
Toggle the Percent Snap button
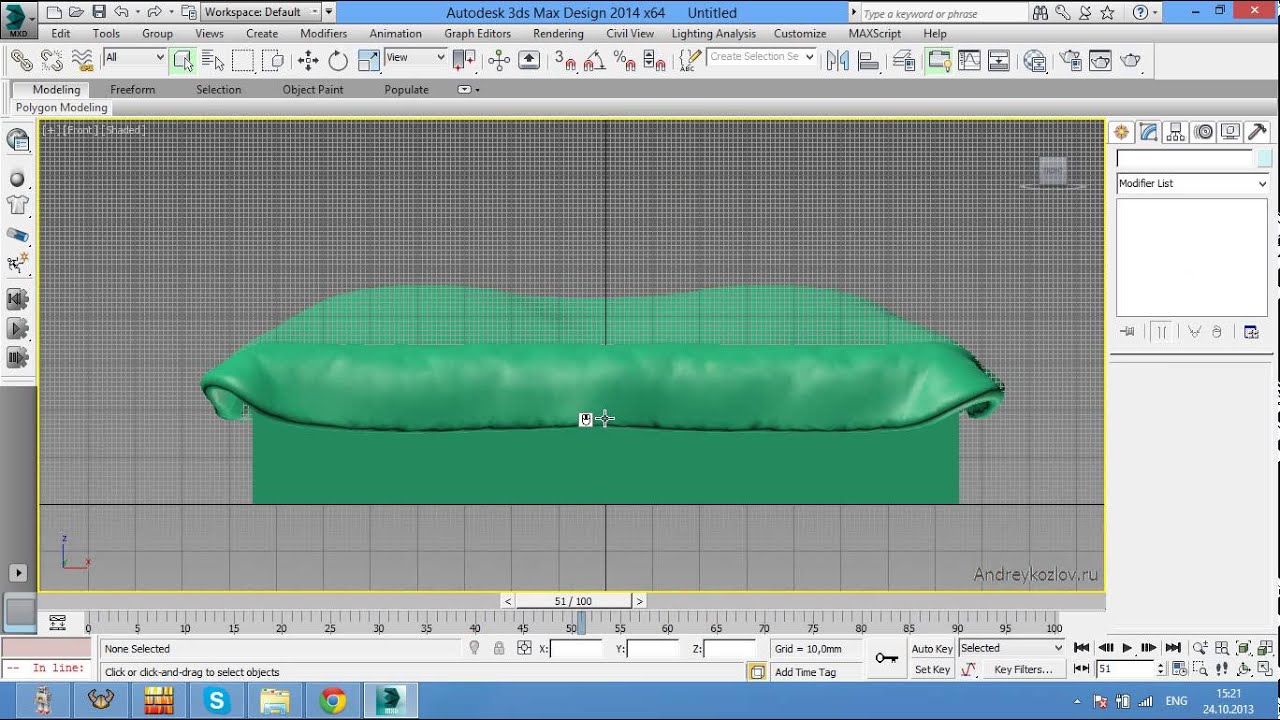point(625,60)
